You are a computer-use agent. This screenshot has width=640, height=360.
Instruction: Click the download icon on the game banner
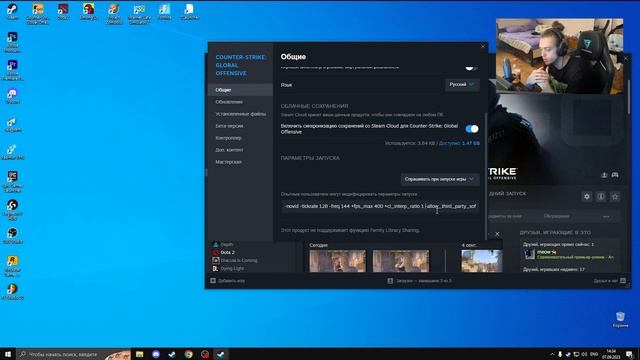pos(604,175)
